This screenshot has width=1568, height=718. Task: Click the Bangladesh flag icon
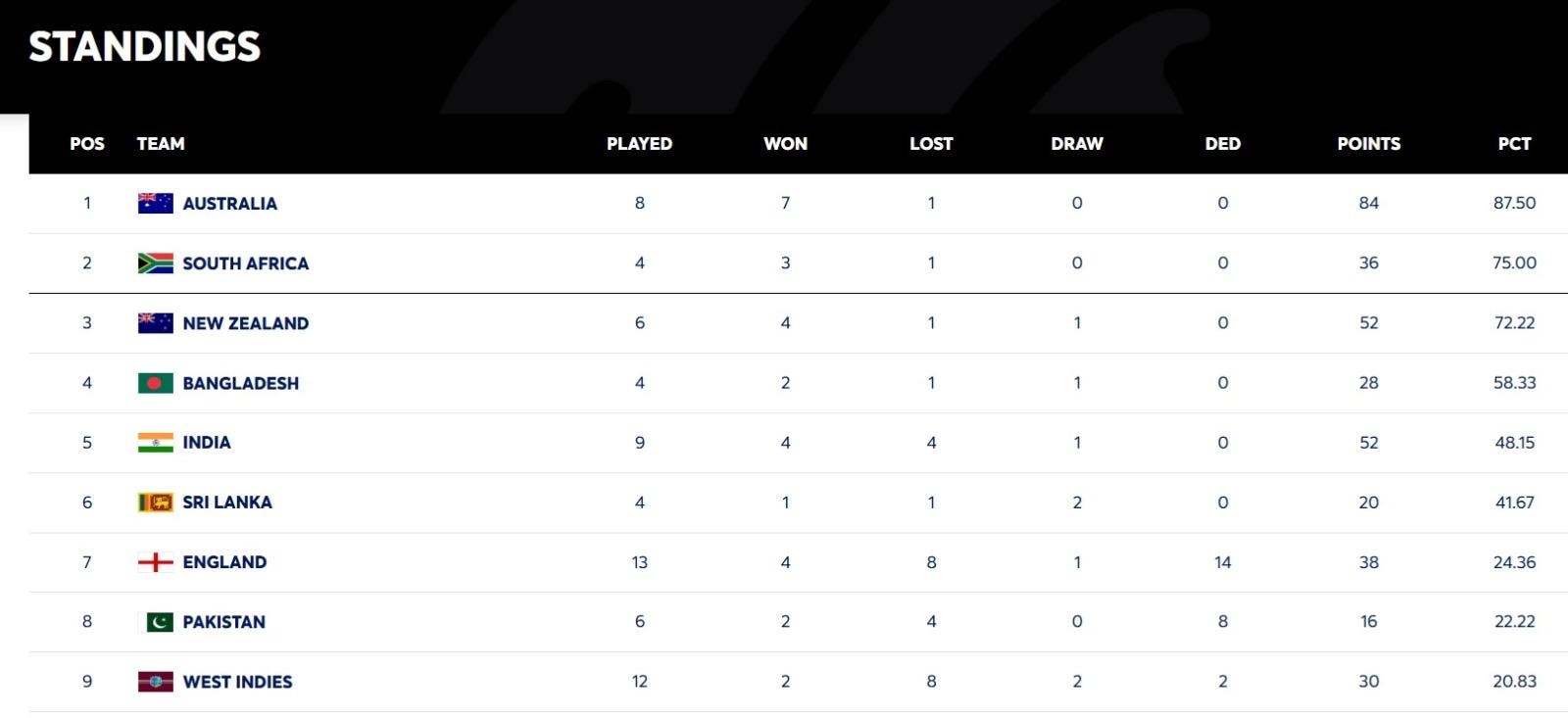point(156,383)
